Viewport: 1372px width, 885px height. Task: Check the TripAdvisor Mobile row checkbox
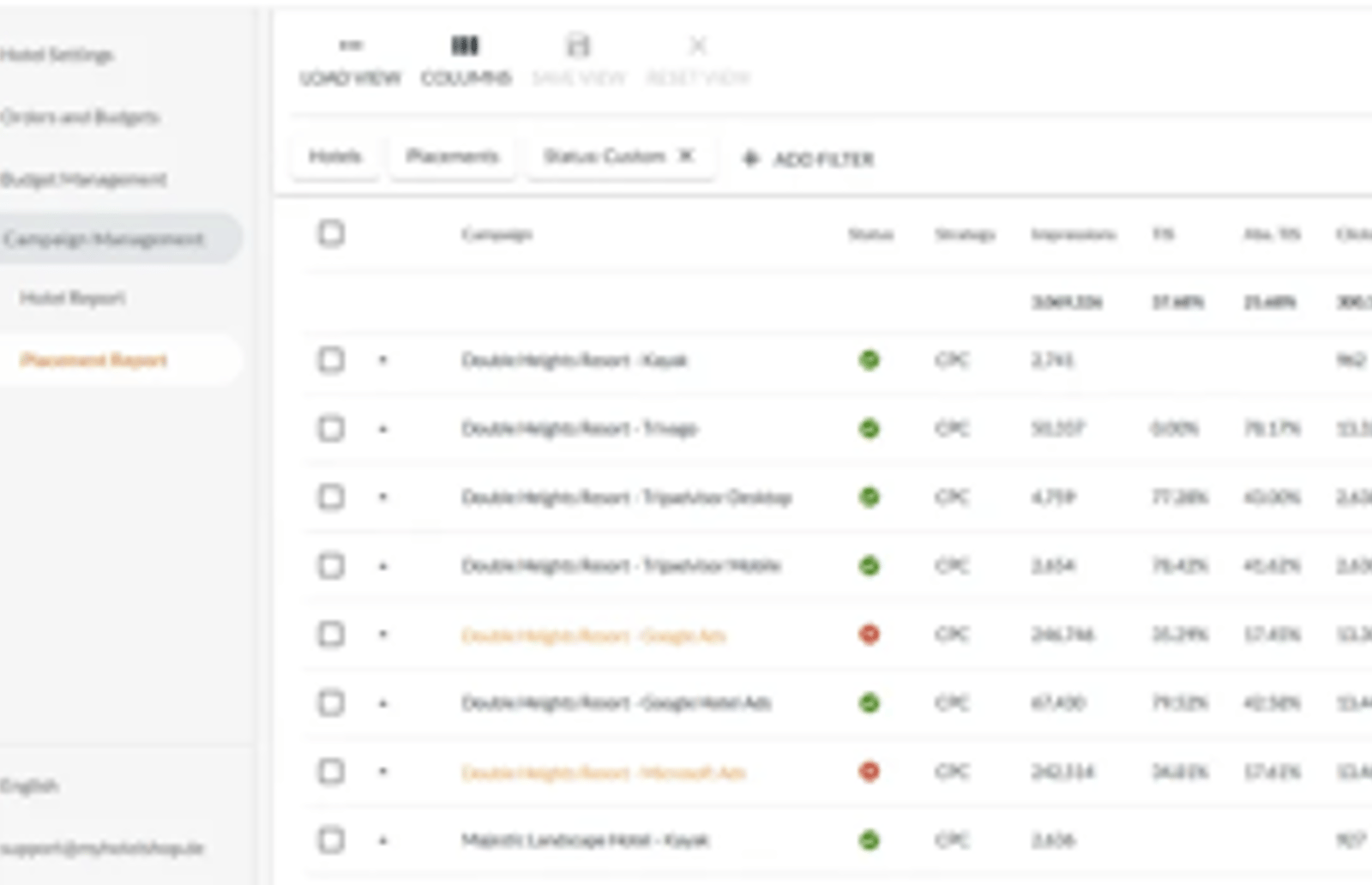[331, 566]
